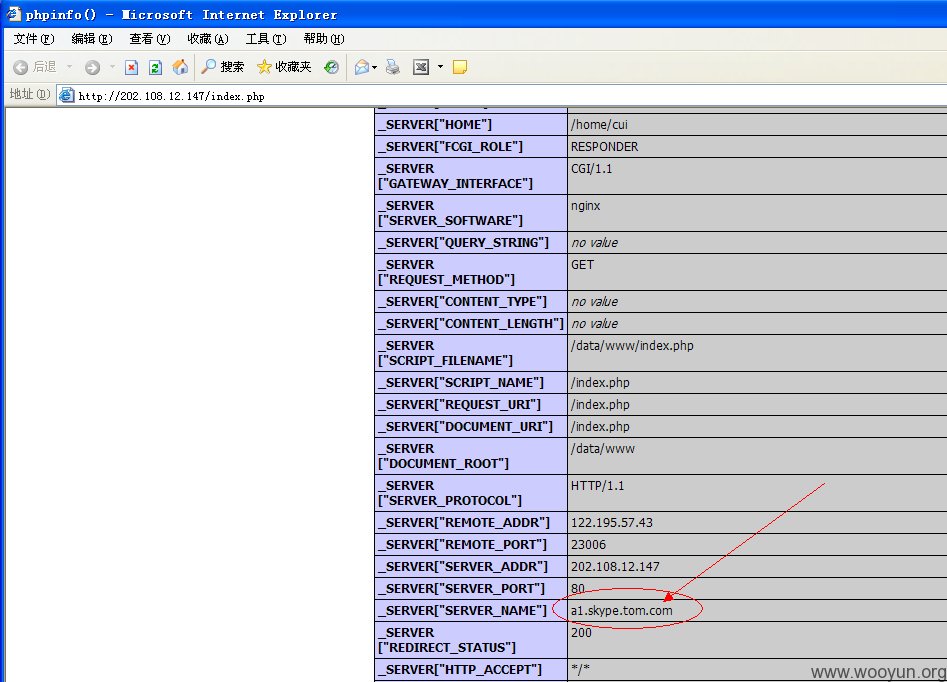Click the REQUEST_URI variable cell
The height and width of the screenshot is (682, 947).
(470, 404)
